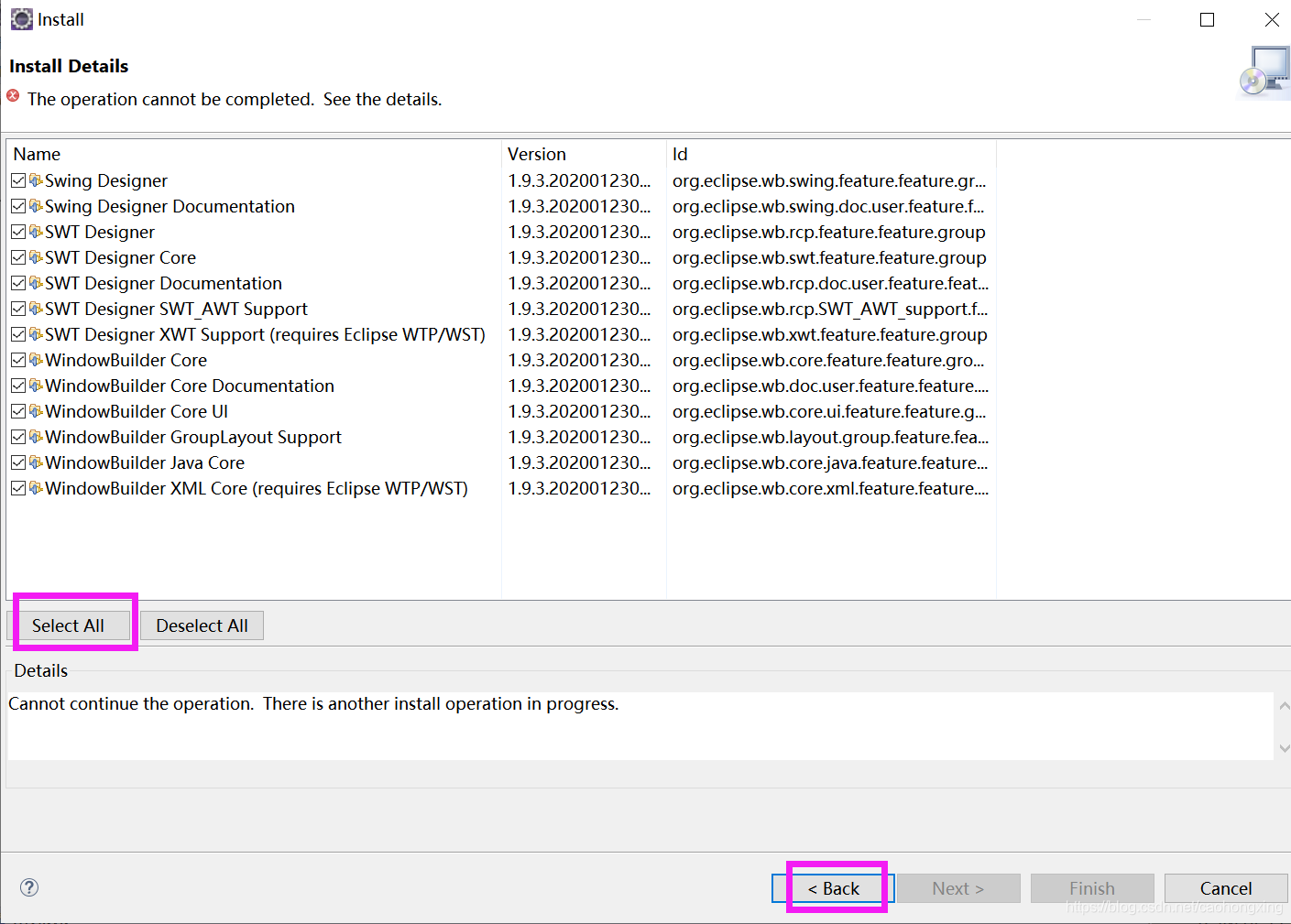
Task: Toggle the WindowBuilder GroupLayout Support checkbox
Action: 18,437
